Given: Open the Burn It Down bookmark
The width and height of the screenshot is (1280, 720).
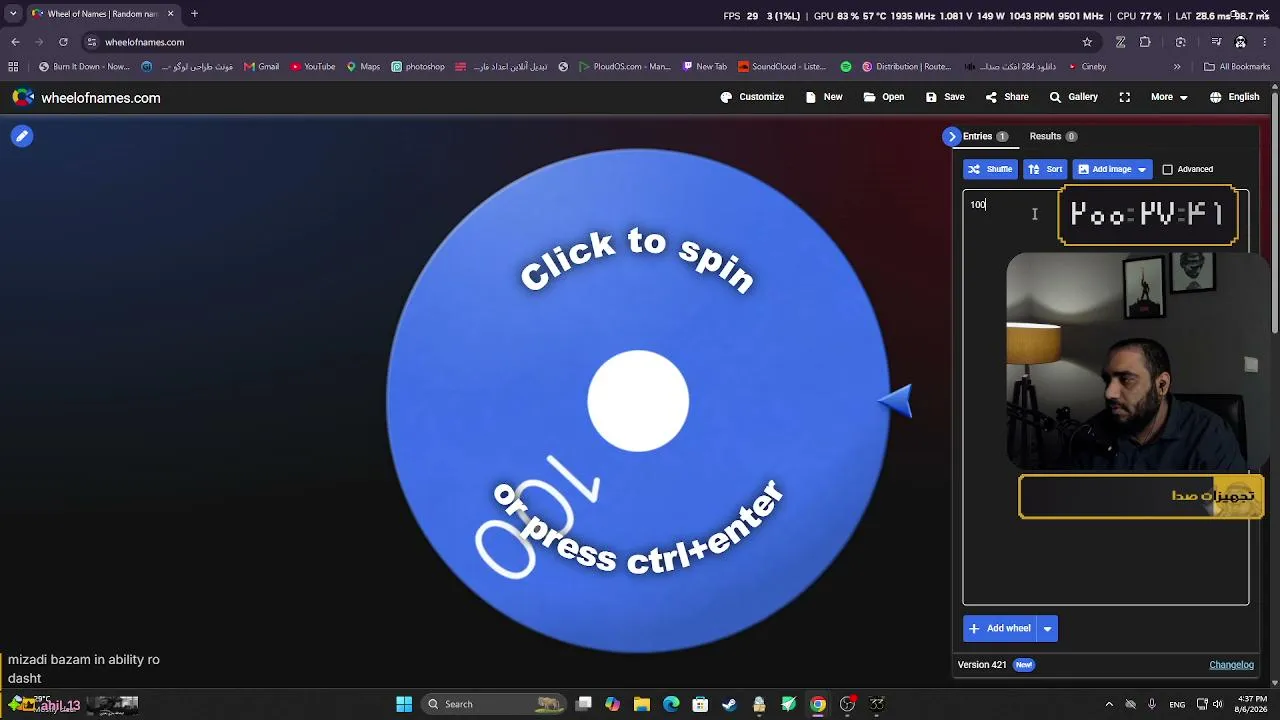Looking at the screenshot, I should tap(84, 67).
